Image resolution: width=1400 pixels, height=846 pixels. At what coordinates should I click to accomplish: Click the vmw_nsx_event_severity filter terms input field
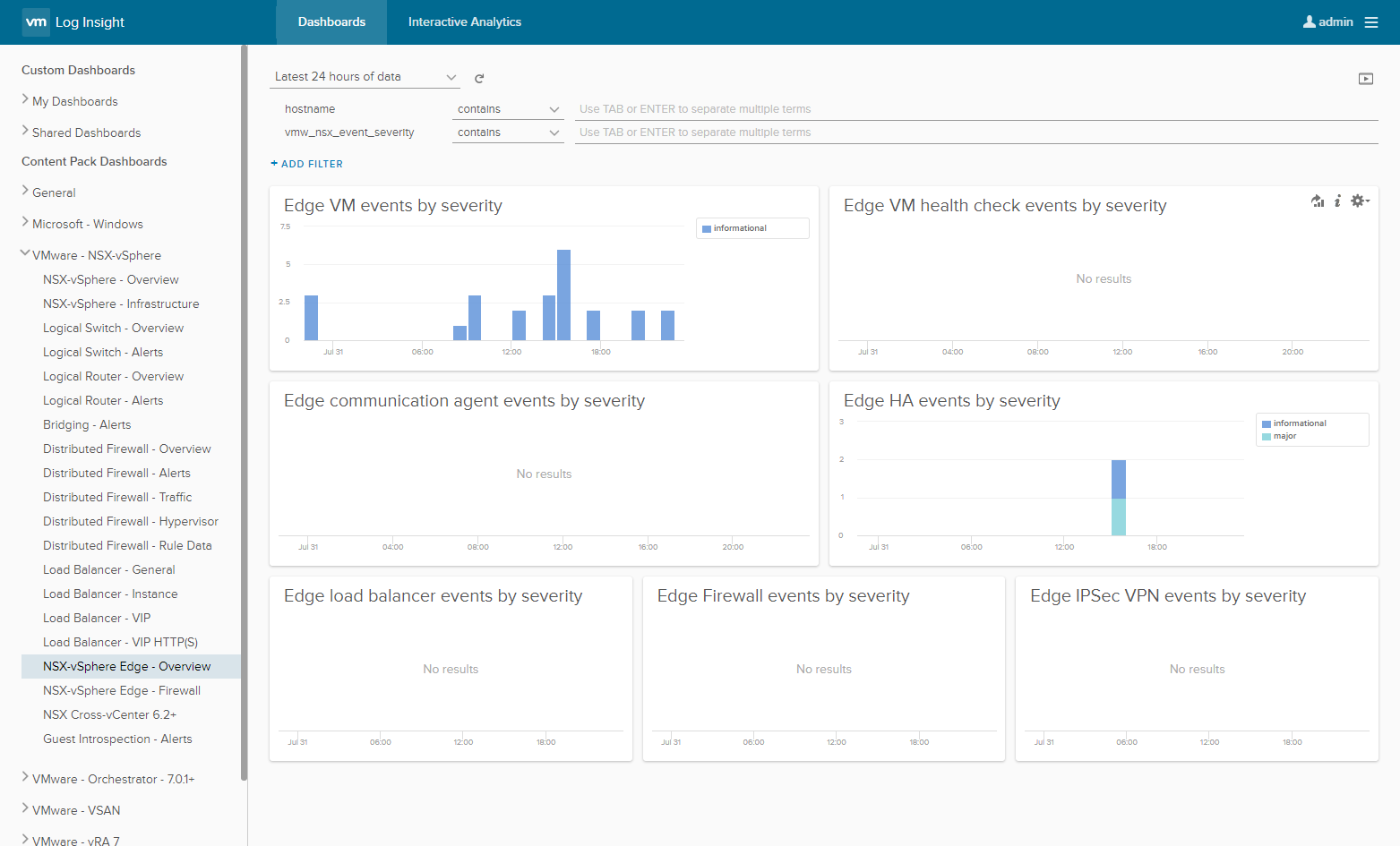(x=976, y=132)
